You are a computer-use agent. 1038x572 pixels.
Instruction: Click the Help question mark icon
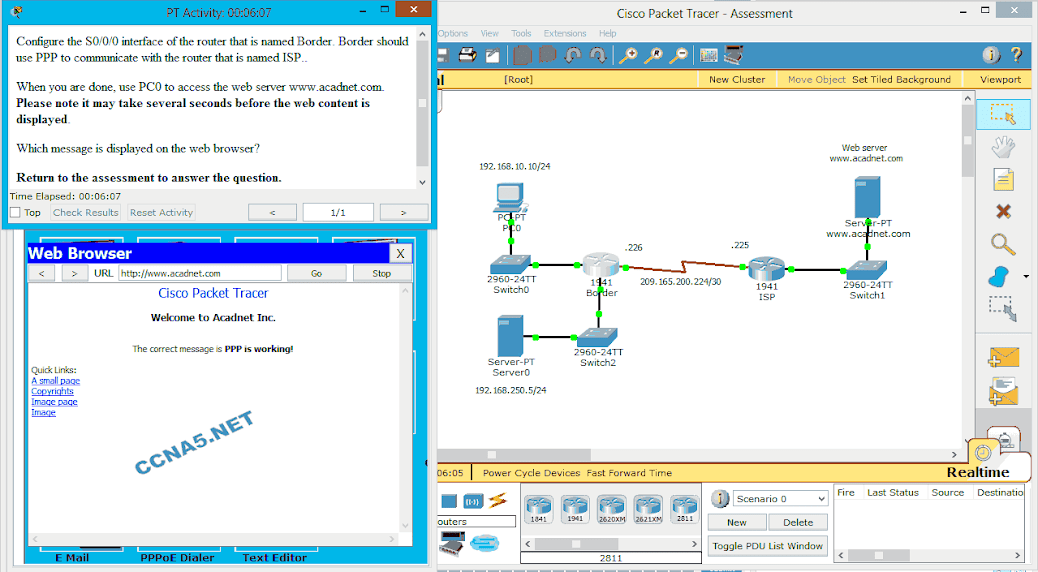pos(1016,55)
